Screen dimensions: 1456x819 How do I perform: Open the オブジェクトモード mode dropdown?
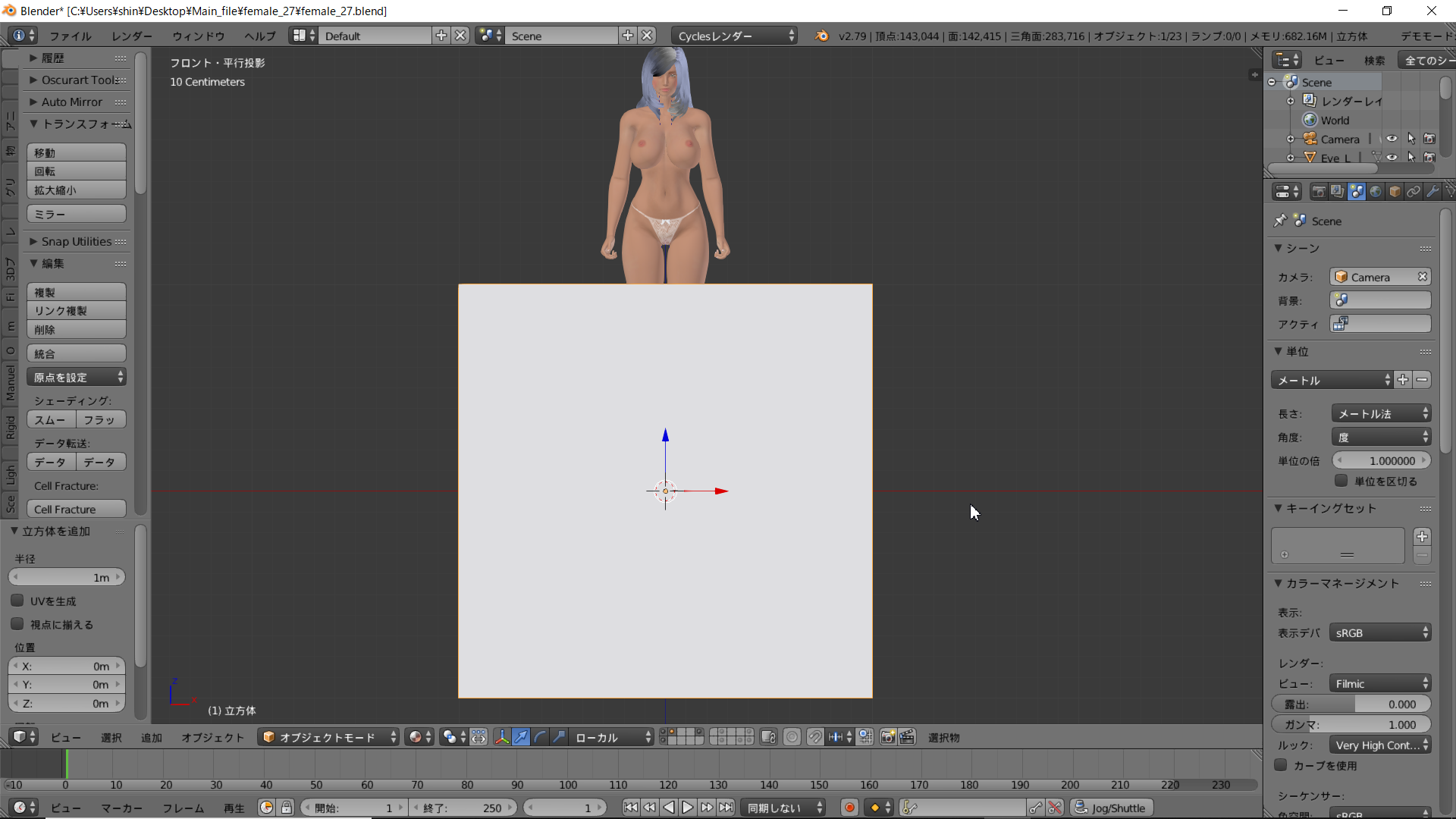tap(330, 737)
